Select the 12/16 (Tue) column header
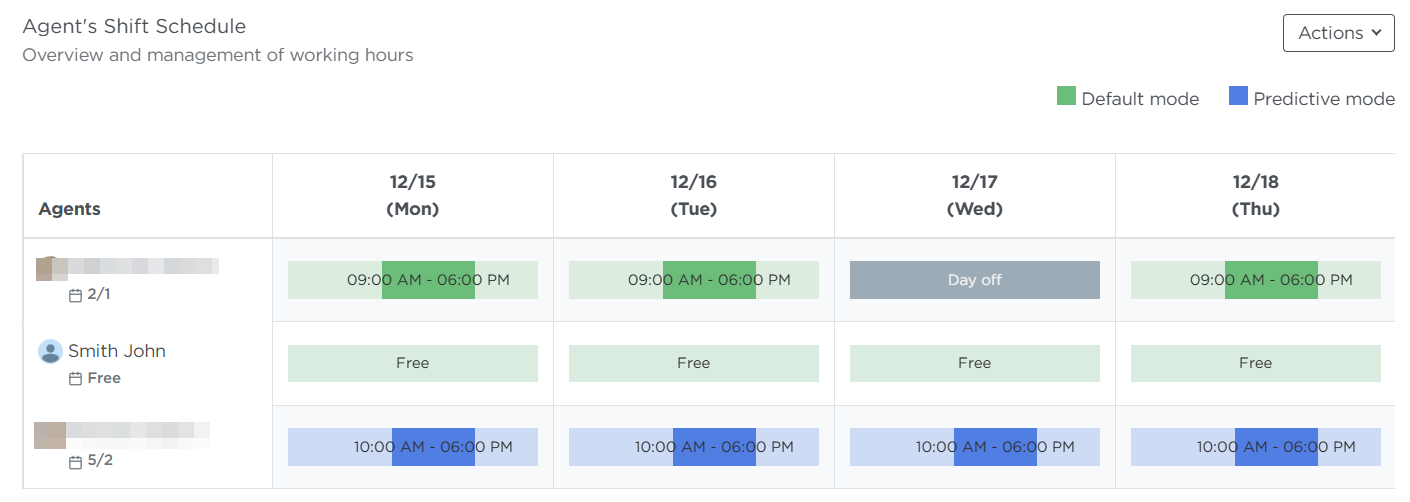1410x502 pixels. point(693,196)
